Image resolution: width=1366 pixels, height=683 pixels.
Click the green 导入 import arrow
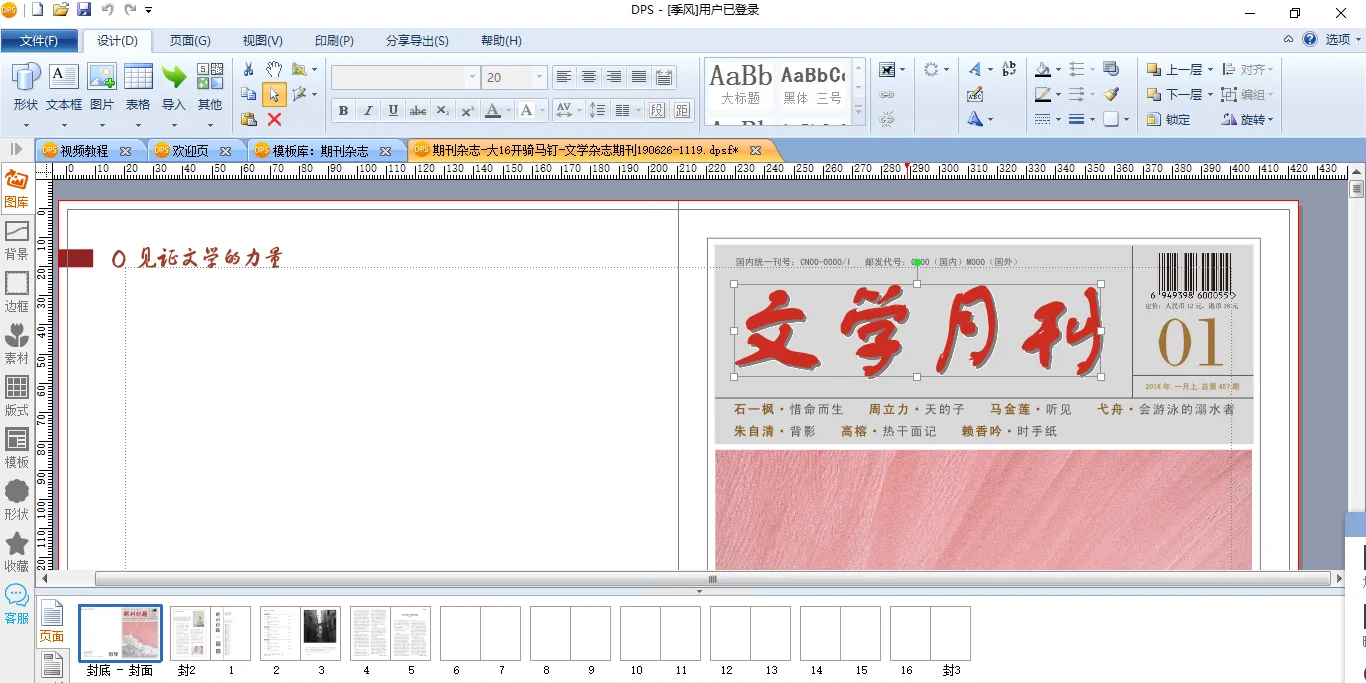174,77
